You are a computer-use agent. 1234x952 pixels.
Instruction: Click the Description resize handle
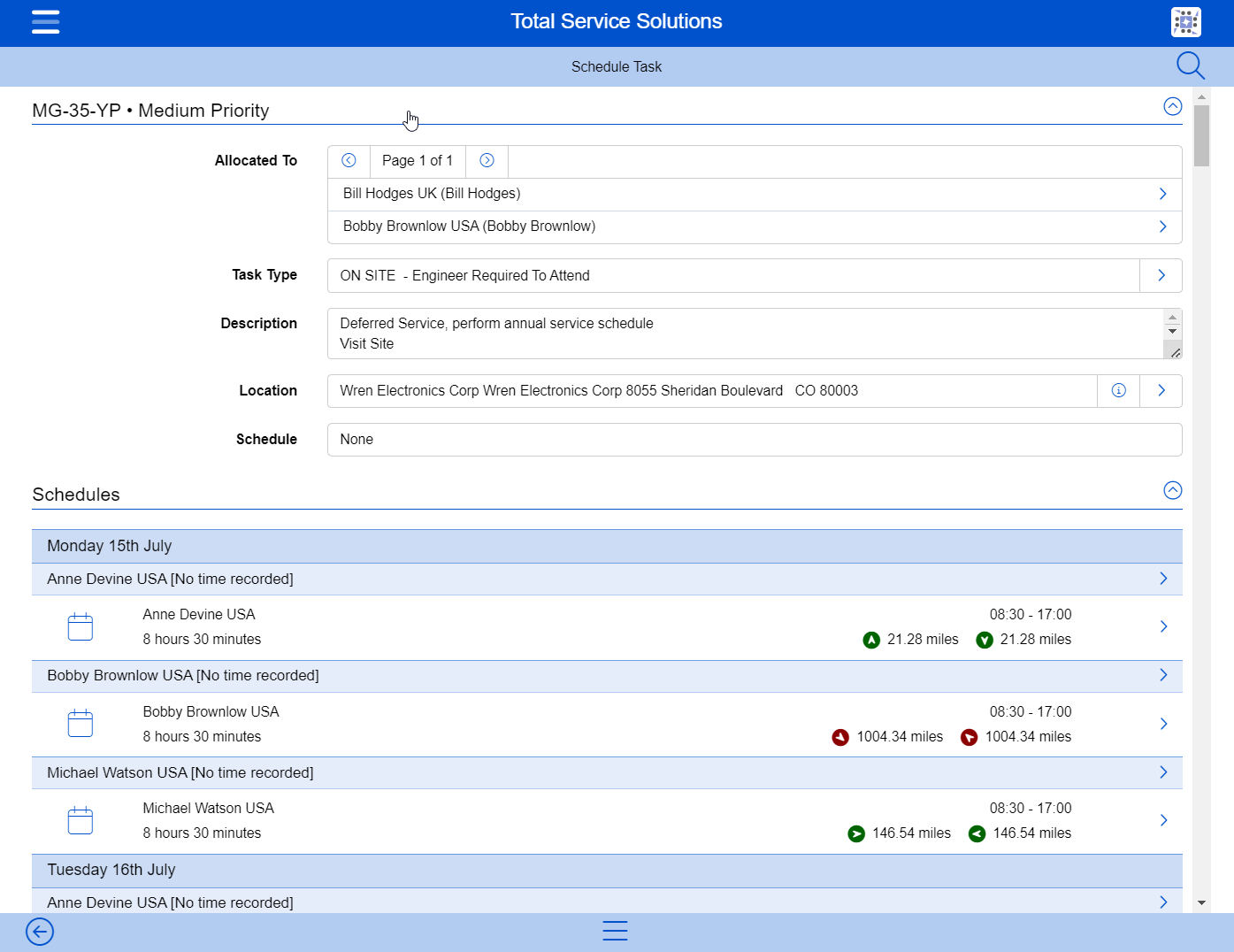[1175, 352]
